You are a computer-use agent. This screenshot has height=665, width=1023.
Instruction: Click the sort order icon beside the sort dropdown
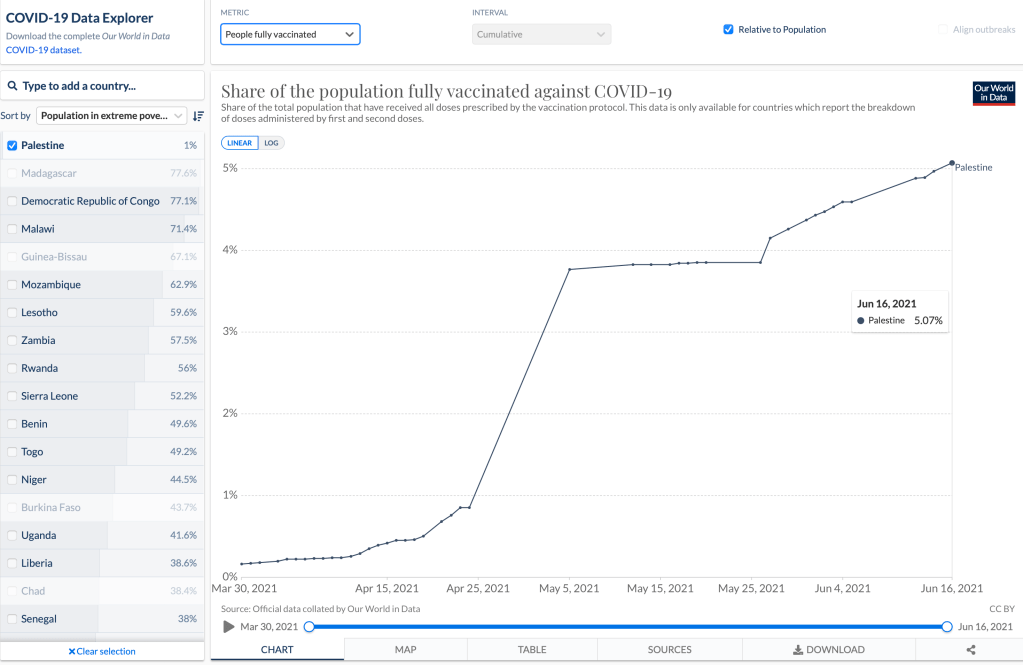point(198,116)
